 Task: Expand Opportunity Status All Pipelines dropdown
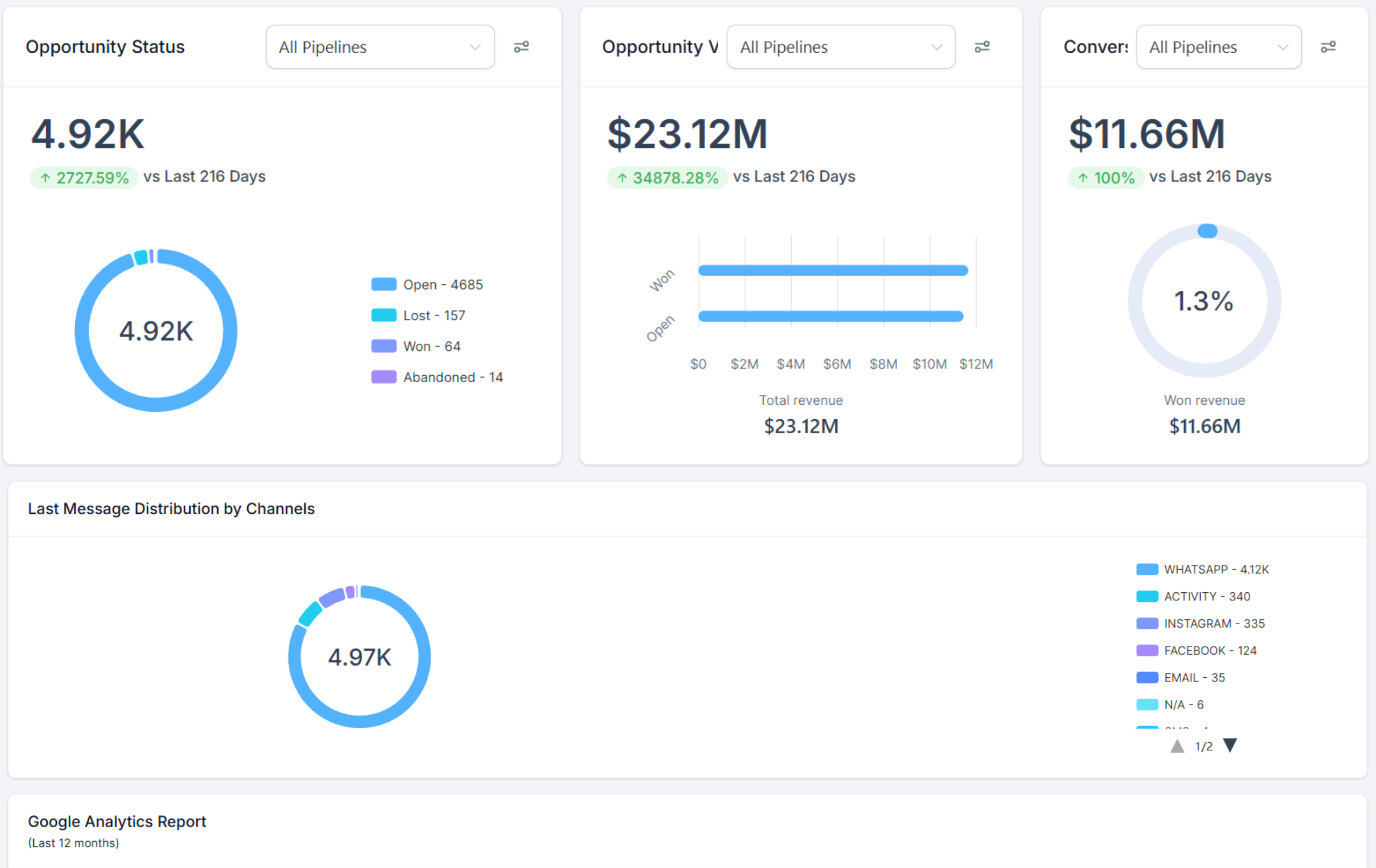tap(380, 47)
